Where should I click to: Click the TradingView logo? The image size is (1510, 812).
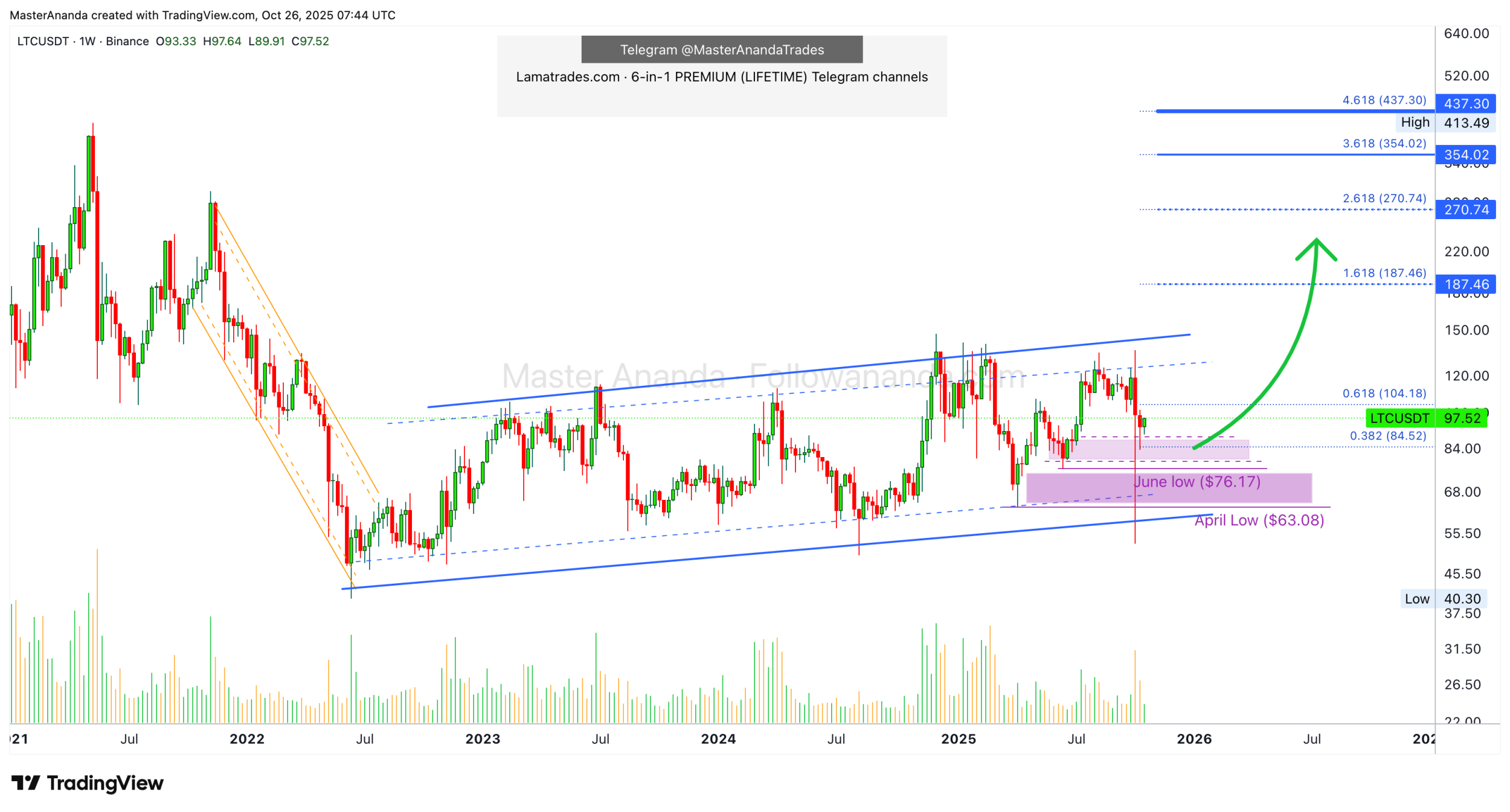point(88,783)
